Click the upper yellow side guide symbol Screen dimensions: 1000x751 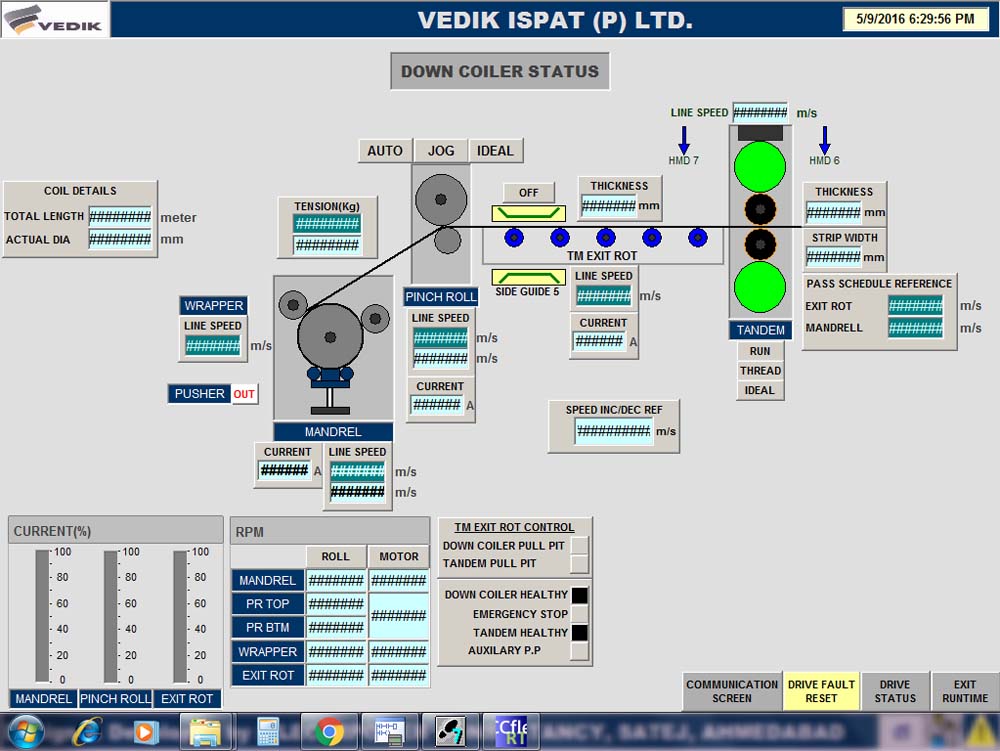(528, 212)
